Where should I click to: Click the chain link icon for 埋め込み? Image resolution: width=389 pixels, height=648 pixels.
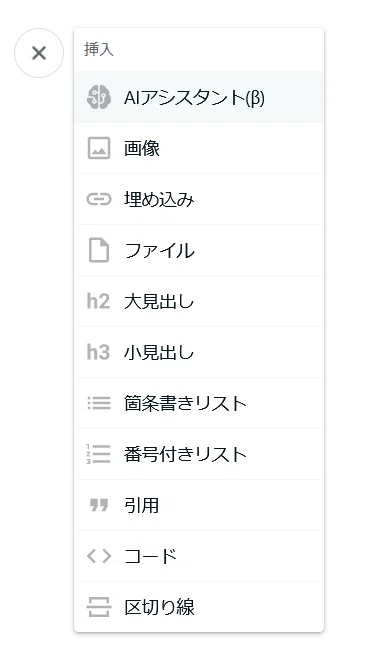pos(99,199)
